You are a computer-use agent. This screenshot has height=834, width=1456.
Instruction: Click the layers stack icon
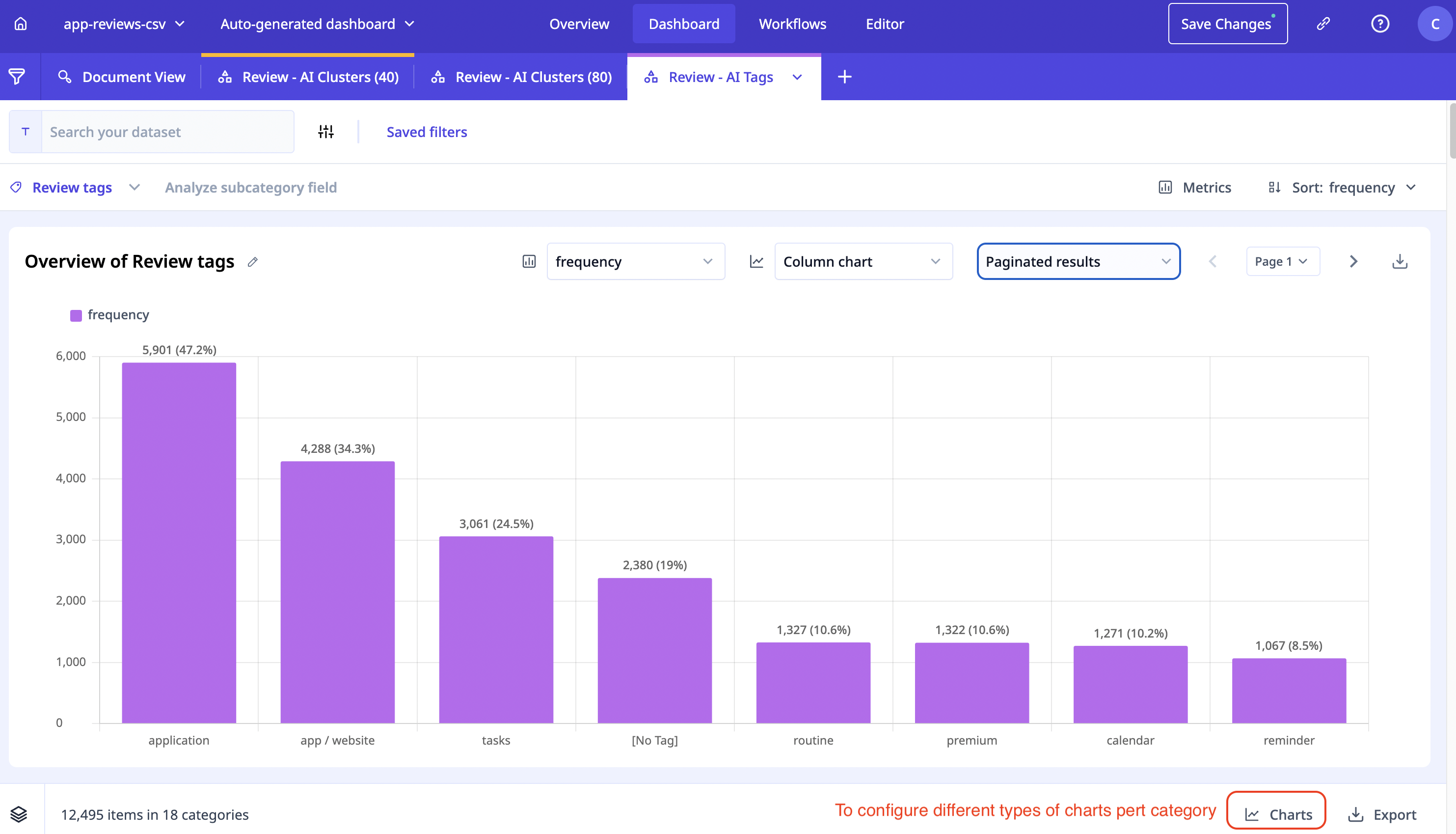tap(19, 814)
